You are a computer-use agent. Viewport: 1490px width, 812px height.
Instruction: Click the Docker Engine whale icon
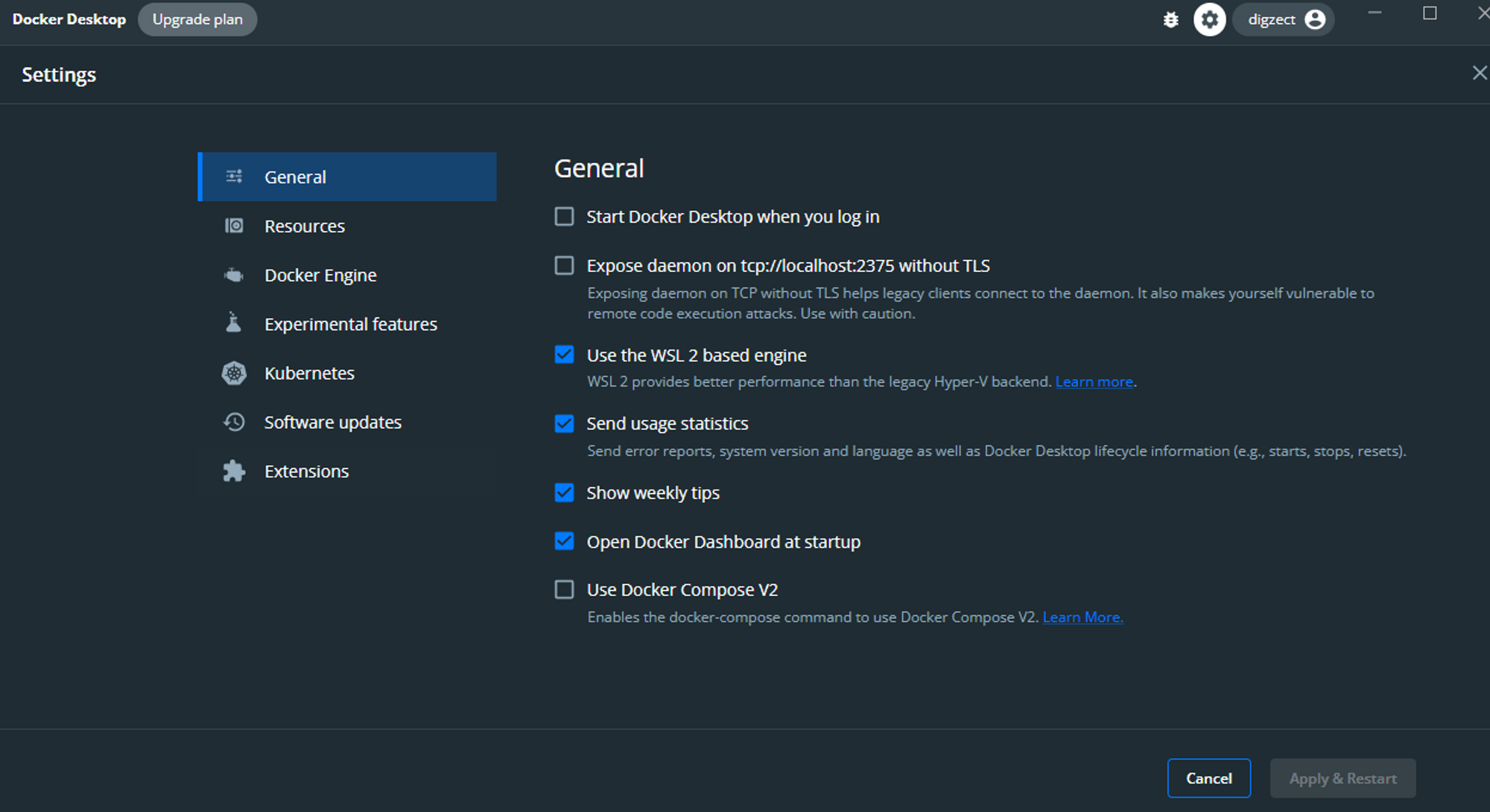pyautogui.click(x=234, y=275)
